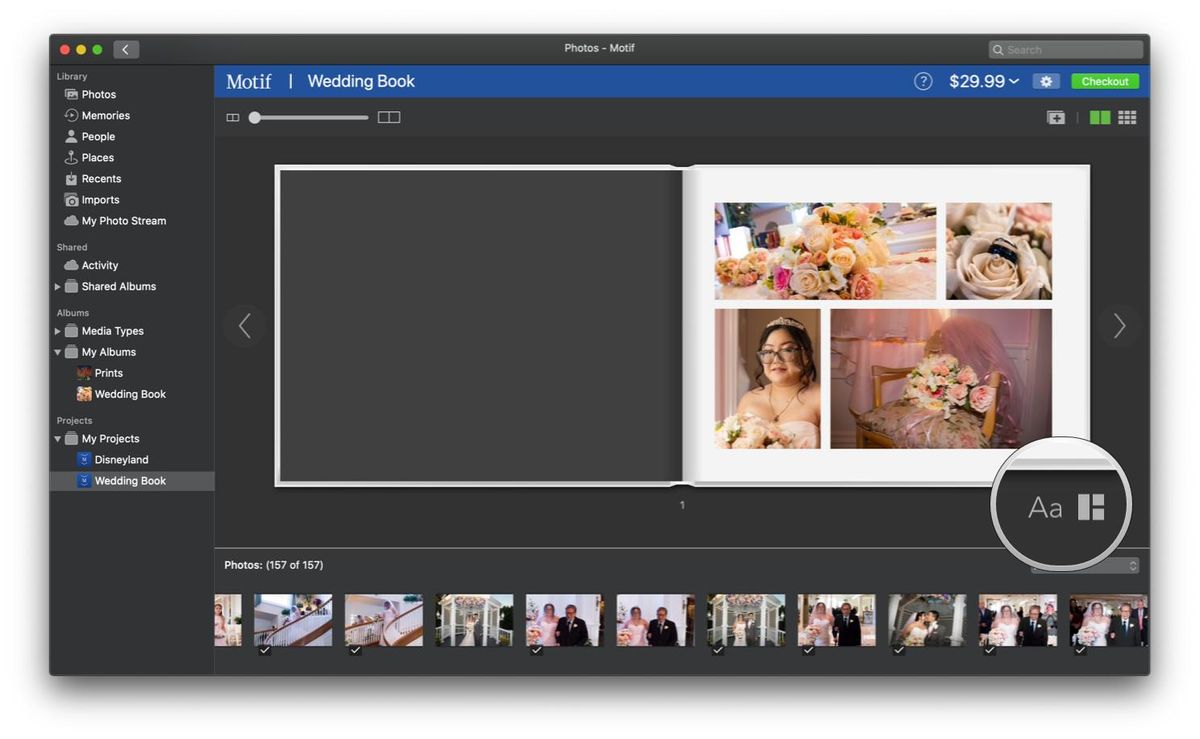Select the page layout icon beside Aa
This screenshot has height=739, width=1200.
point(1090,507)
